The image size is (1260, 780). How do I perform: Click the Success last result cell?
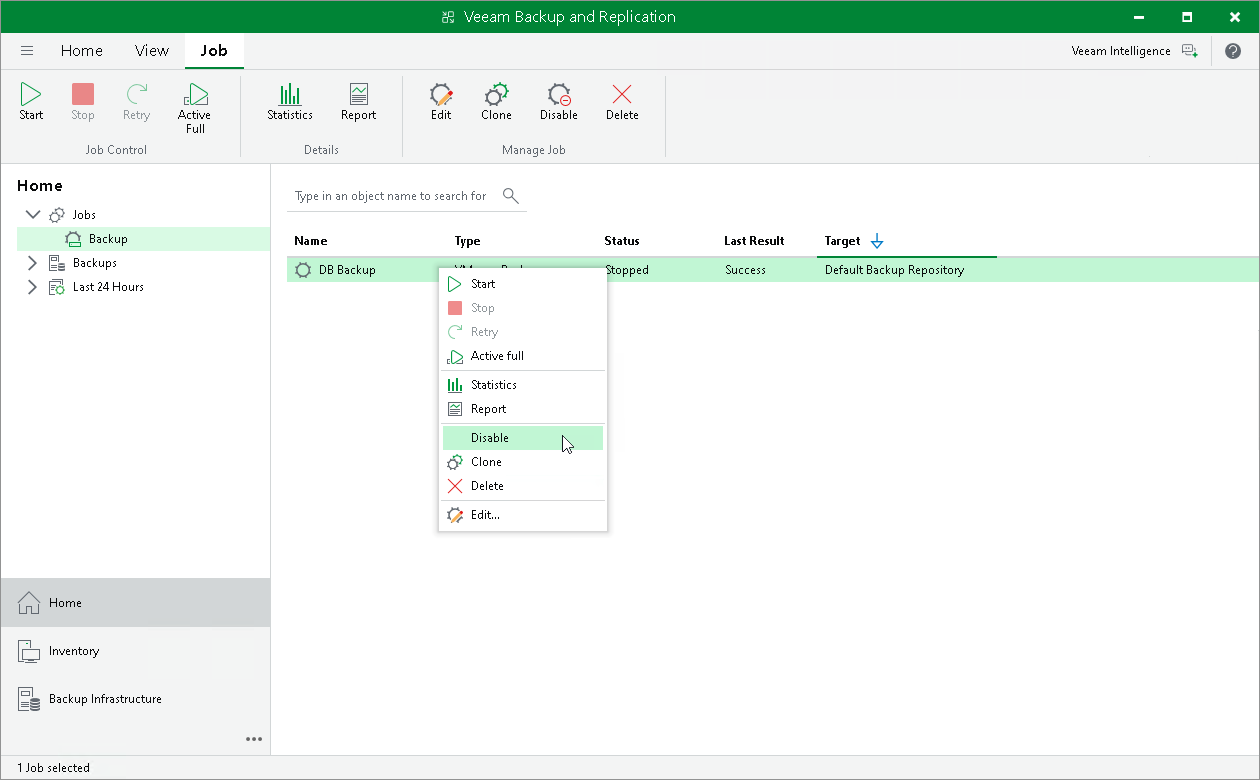point(745,270)
